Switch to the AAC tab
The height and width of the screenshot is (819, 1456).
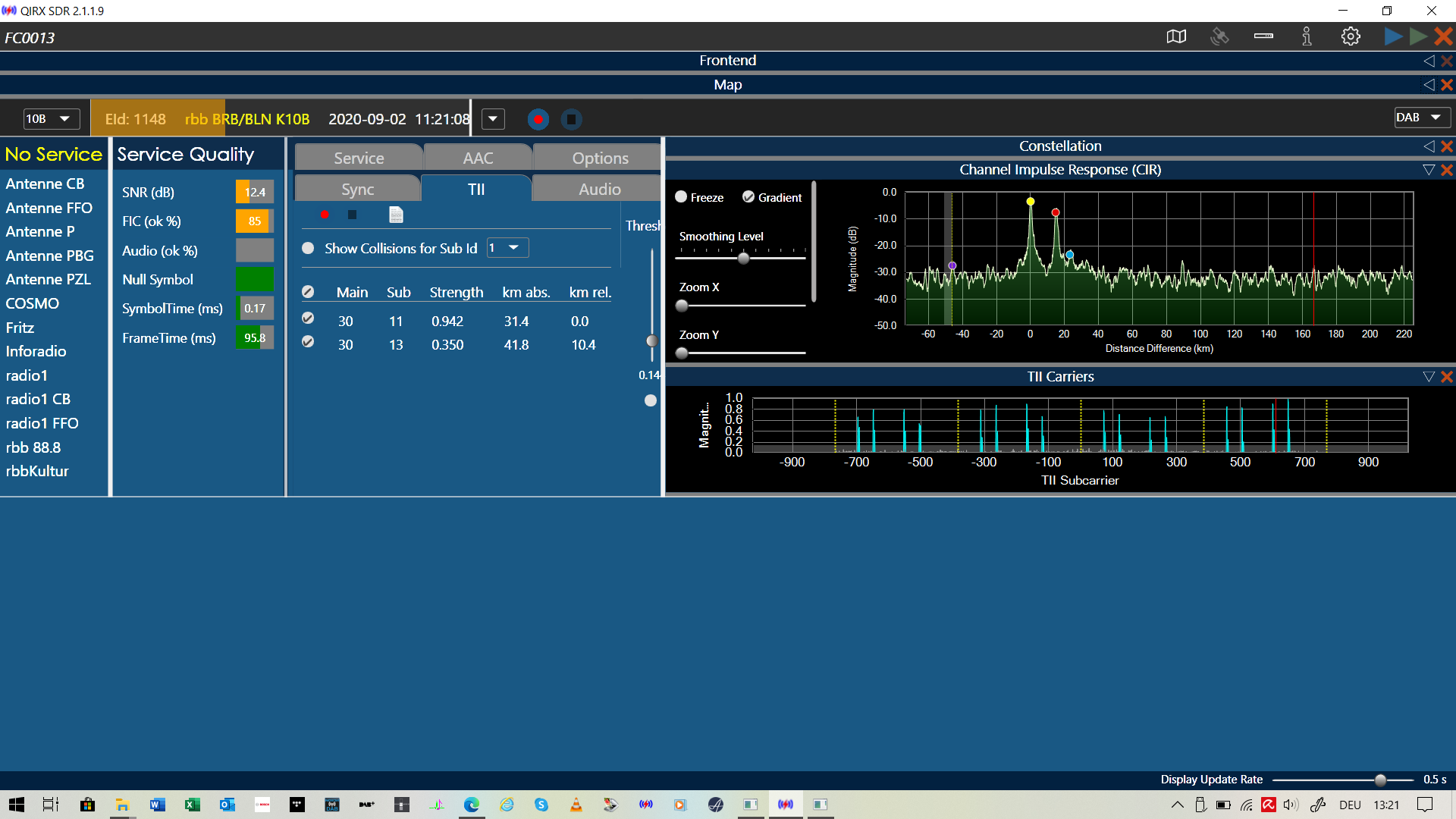point(478,158)
